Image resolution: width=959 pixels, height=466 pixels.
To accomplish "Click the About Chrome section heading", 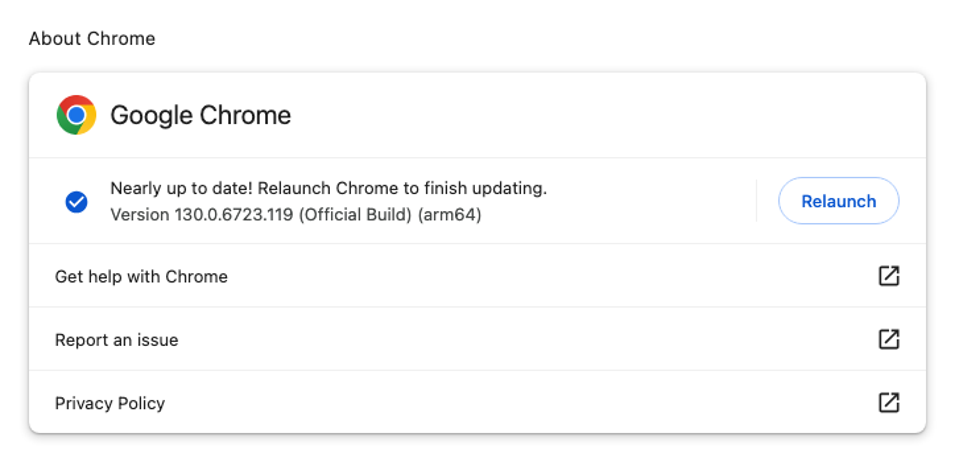I will (x=92, y=39).
